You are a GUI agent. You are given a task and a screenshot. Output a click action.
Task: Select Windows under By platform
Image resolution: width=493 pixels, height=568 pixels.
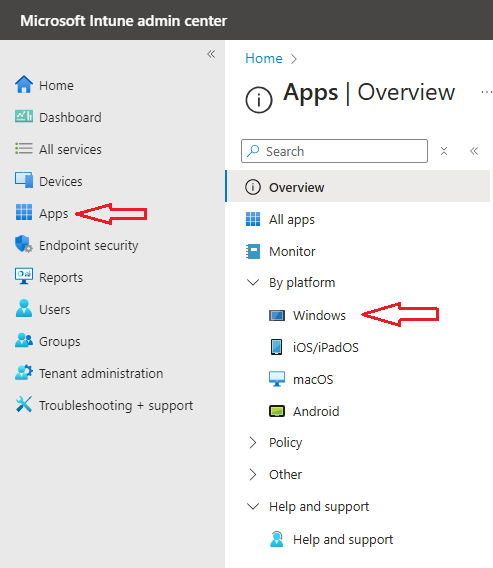coord(319,316)
